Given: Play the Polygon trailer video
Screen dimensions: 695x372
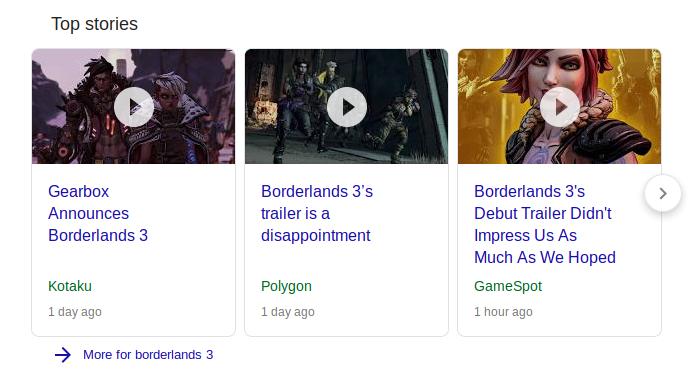Looking at the screenshot, I should (347, 107).
